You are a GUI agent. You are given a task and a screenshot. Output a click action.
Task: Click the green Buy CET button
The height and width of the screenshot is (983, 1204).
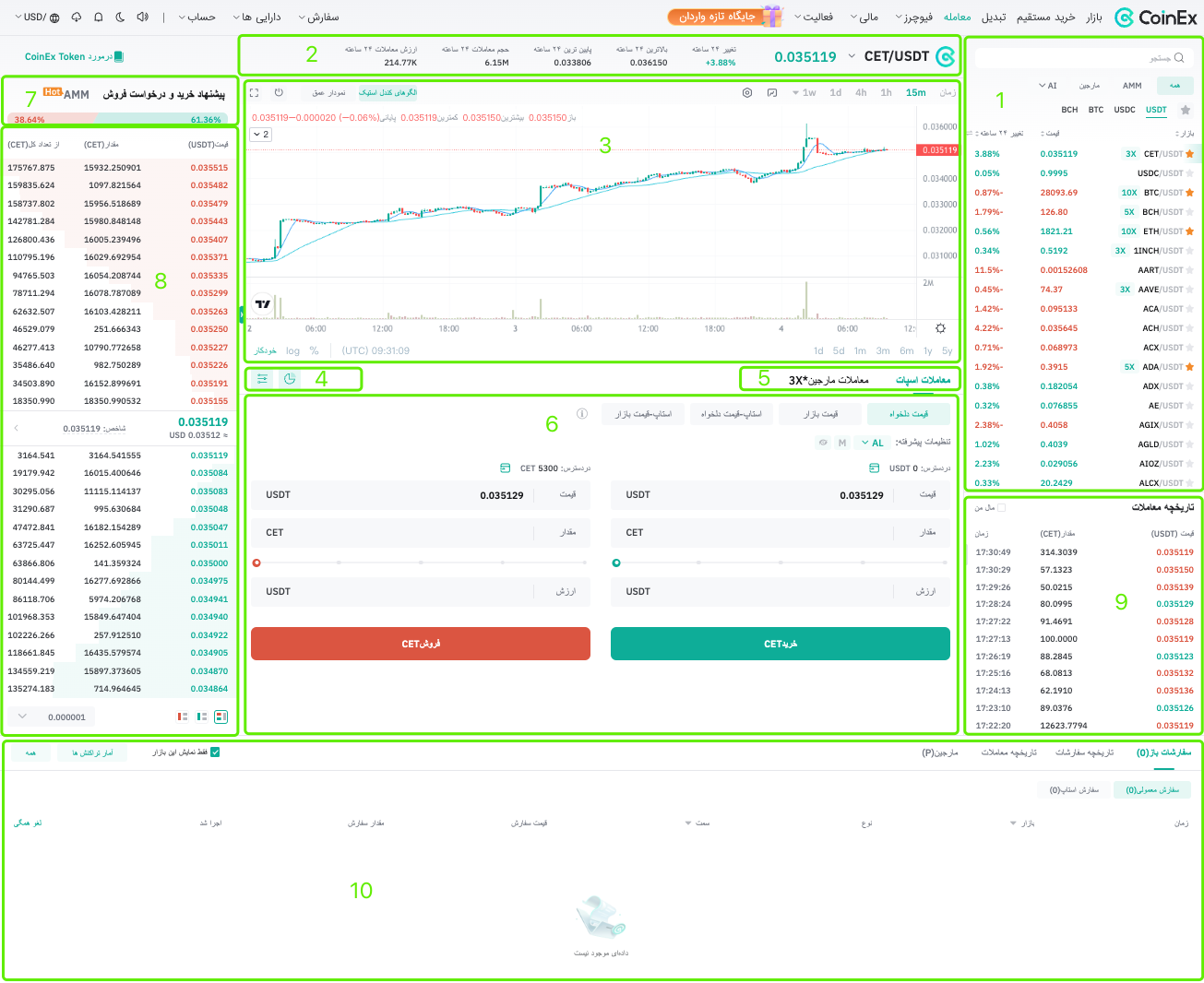click(780, 644)
